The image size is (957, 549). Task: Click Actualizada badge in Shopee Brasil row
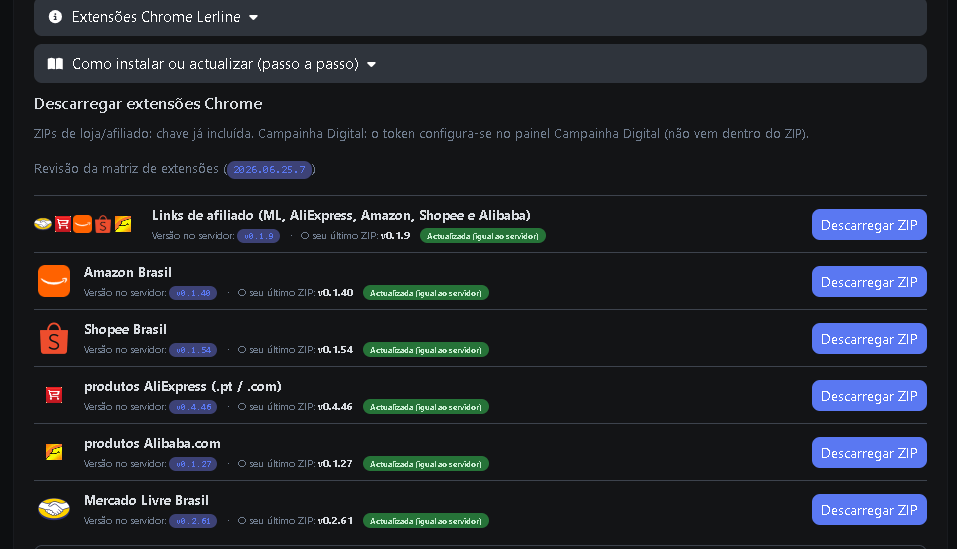[426, 350]
